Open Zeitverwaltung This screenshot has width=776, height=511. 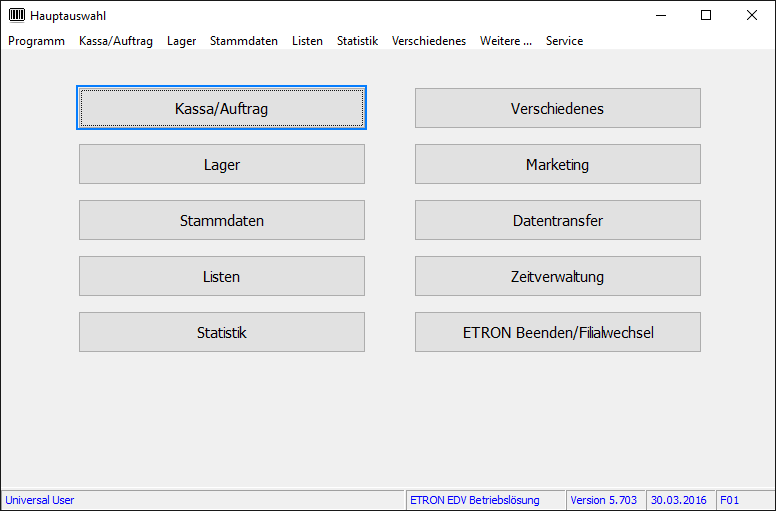(557, 276)
